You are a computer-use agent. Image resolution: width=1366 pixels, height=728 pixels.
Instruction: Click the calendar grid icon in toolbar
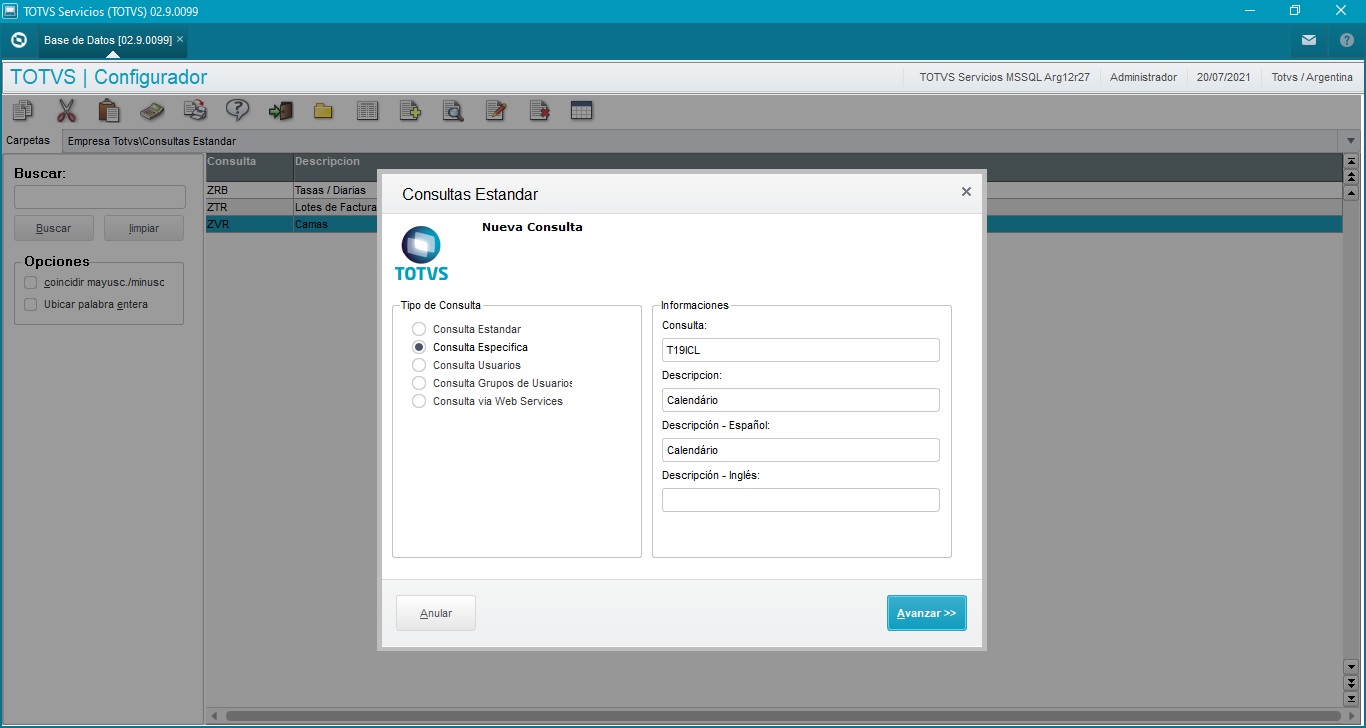(582, 111)
